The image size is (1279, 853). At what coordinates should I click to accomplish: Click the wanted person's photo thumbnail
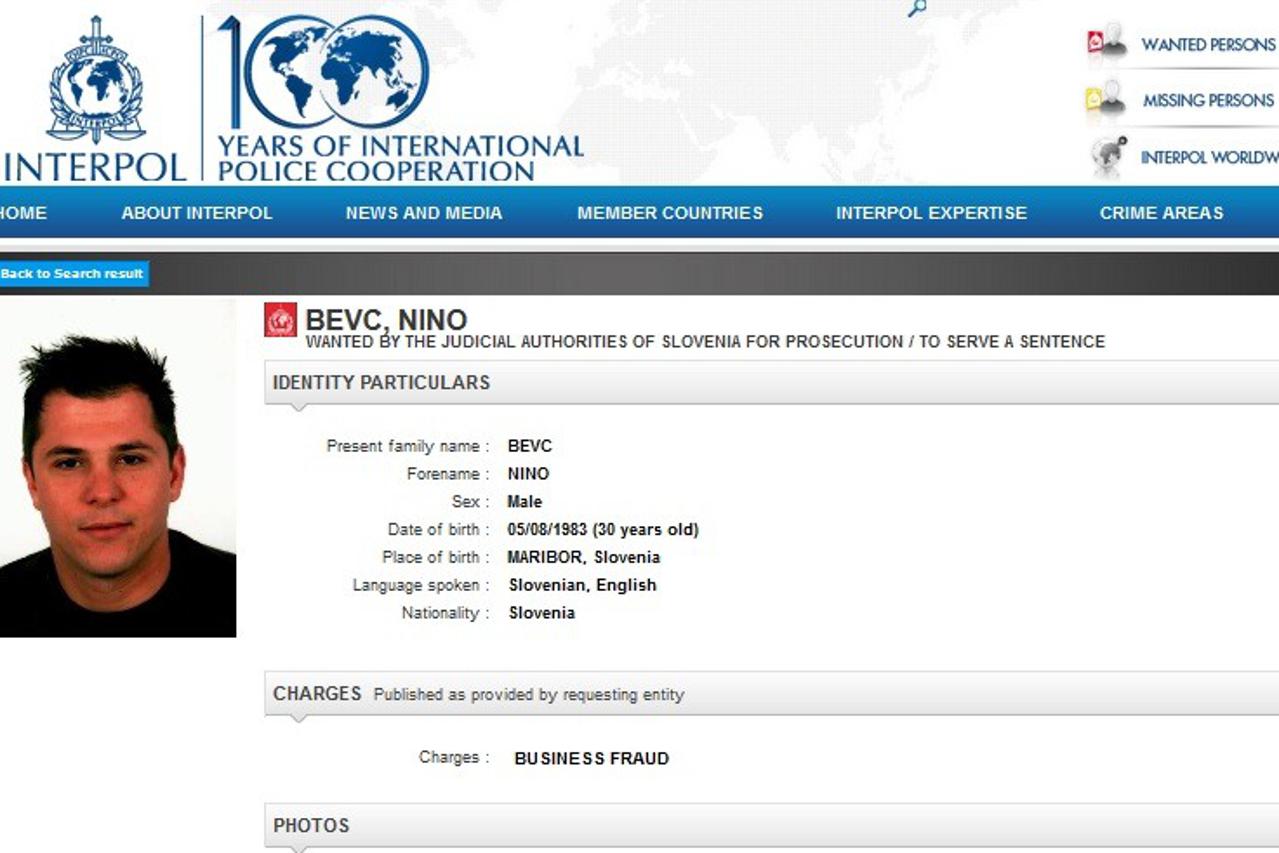tap(117, 468)
